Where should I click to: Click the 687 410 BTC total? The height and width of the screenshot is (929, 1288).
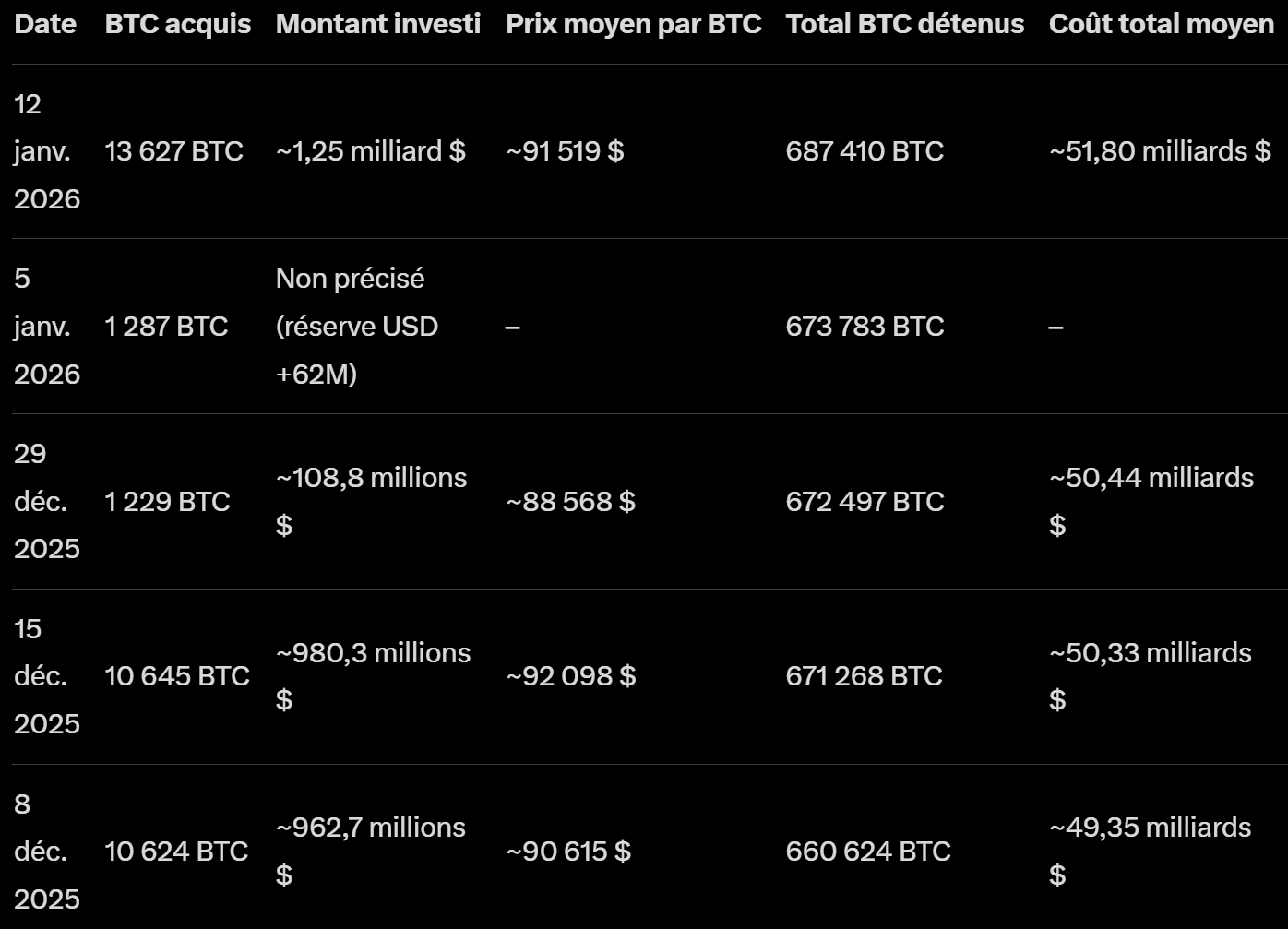pos(865,151)
